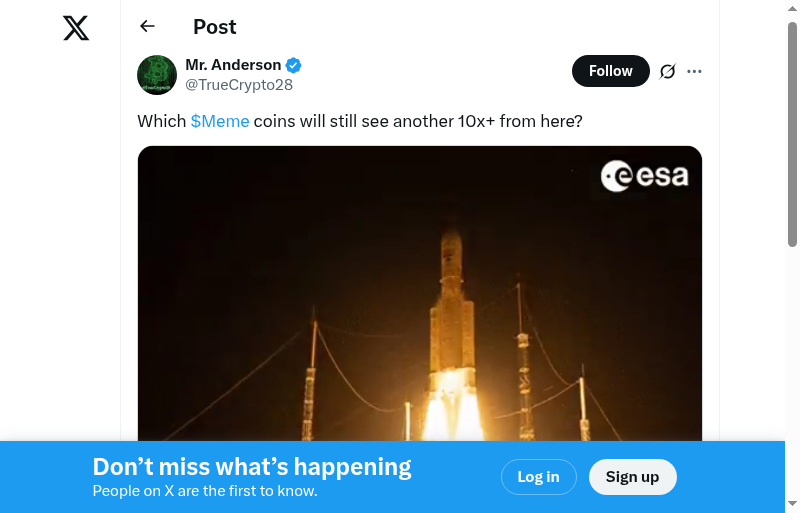800x513 pixels.
Task: Open the rocket launch image
Action: [420, 300]
